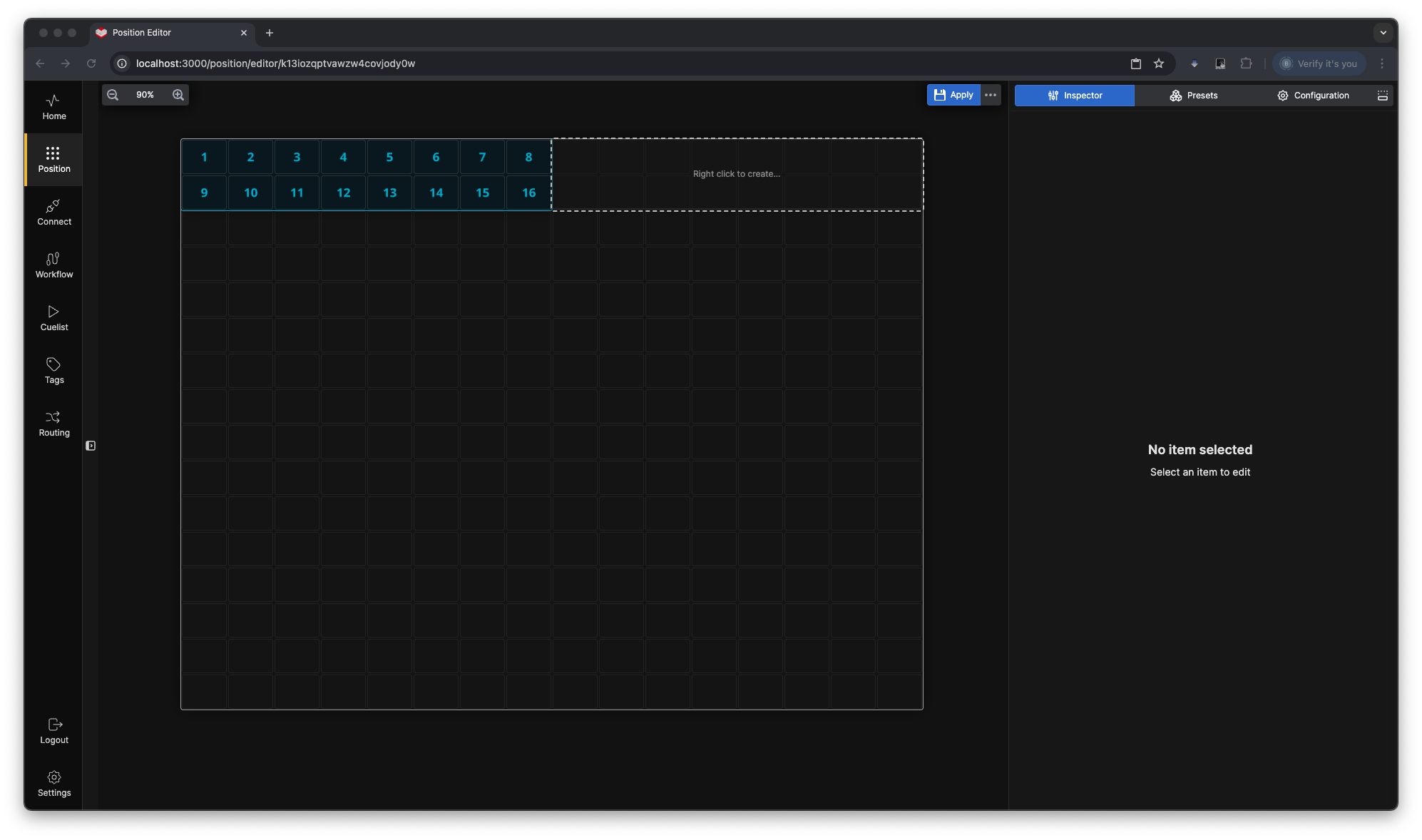The image size is (1422, 840).
Task: Select position cell 2
Action: pos(250,157)
